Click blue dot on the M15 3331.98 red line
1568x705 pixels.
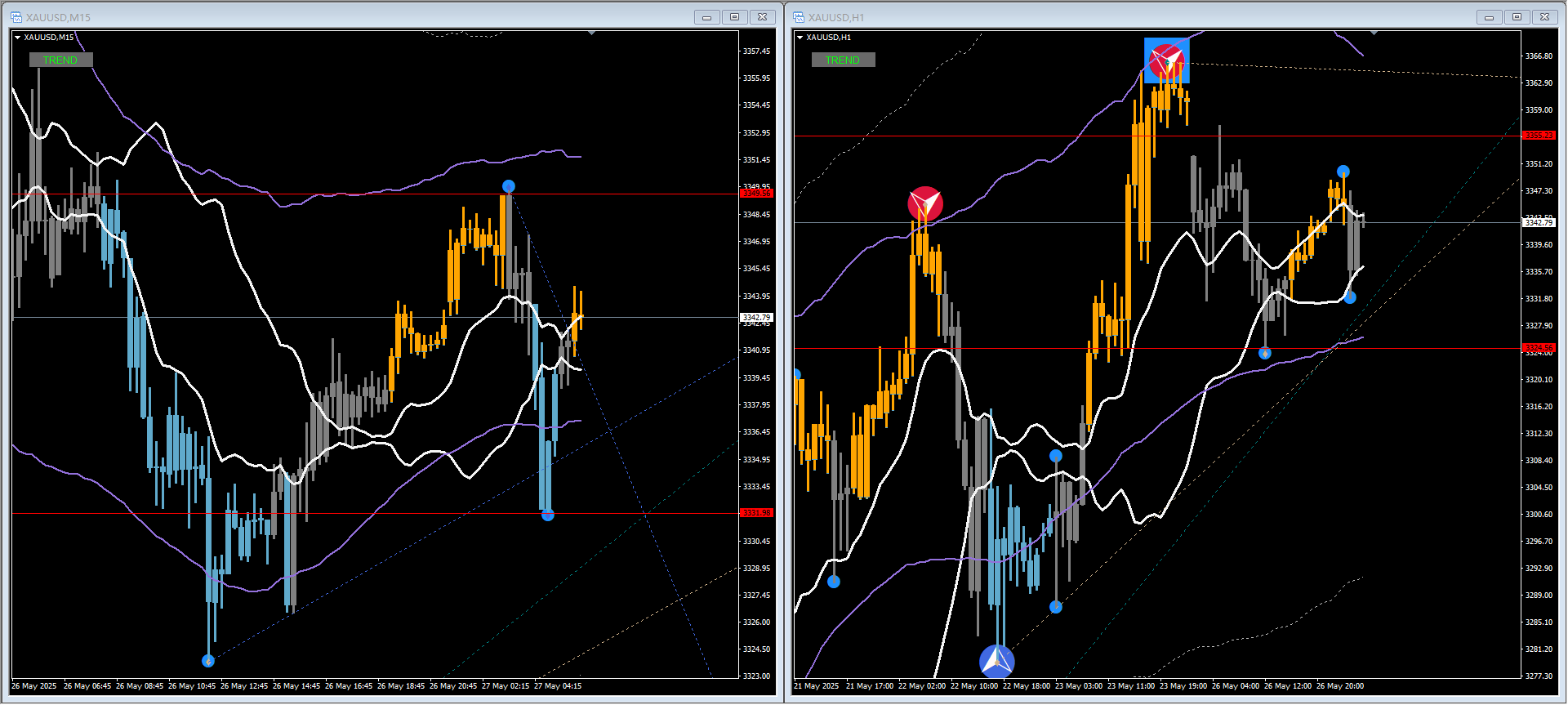click(x=548, y=515)
